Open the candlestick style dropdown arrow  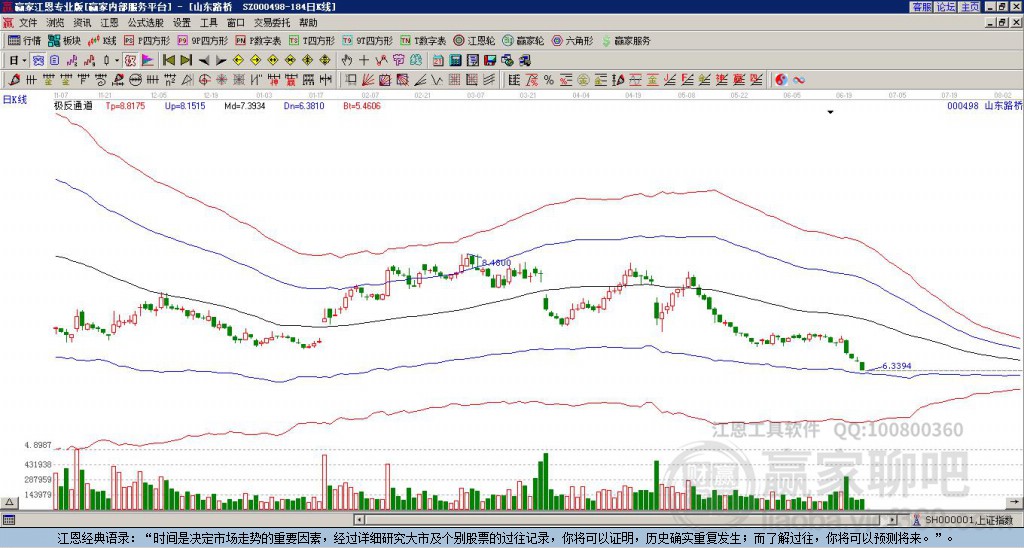(x=117, y=61)
